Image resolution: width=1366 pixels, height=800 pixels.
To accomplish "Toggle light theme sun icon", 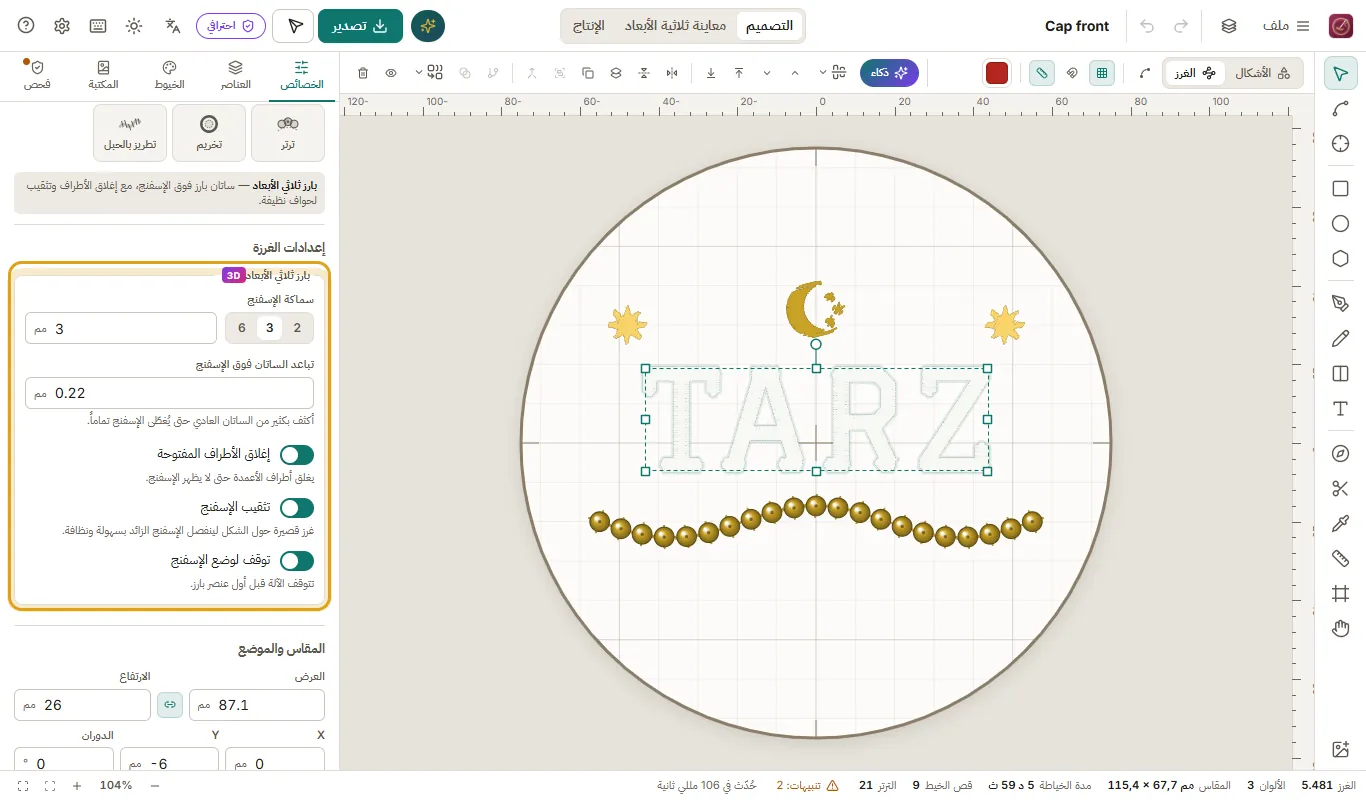I will click(x=135, y=26).
